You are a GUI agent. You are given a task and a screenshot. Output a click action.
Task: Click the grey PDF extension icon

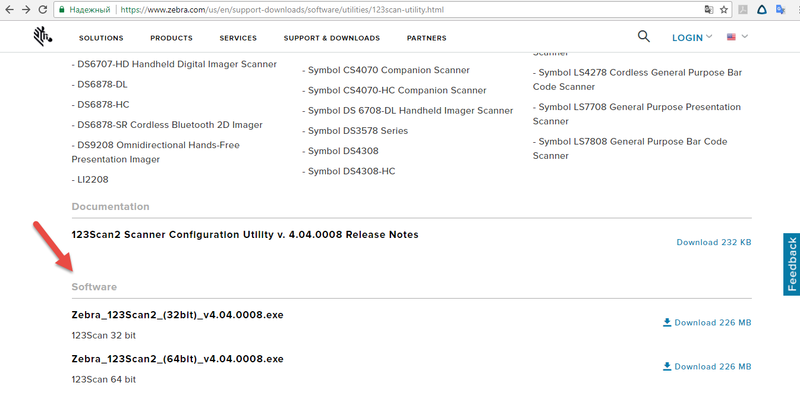tap(744, 9)
